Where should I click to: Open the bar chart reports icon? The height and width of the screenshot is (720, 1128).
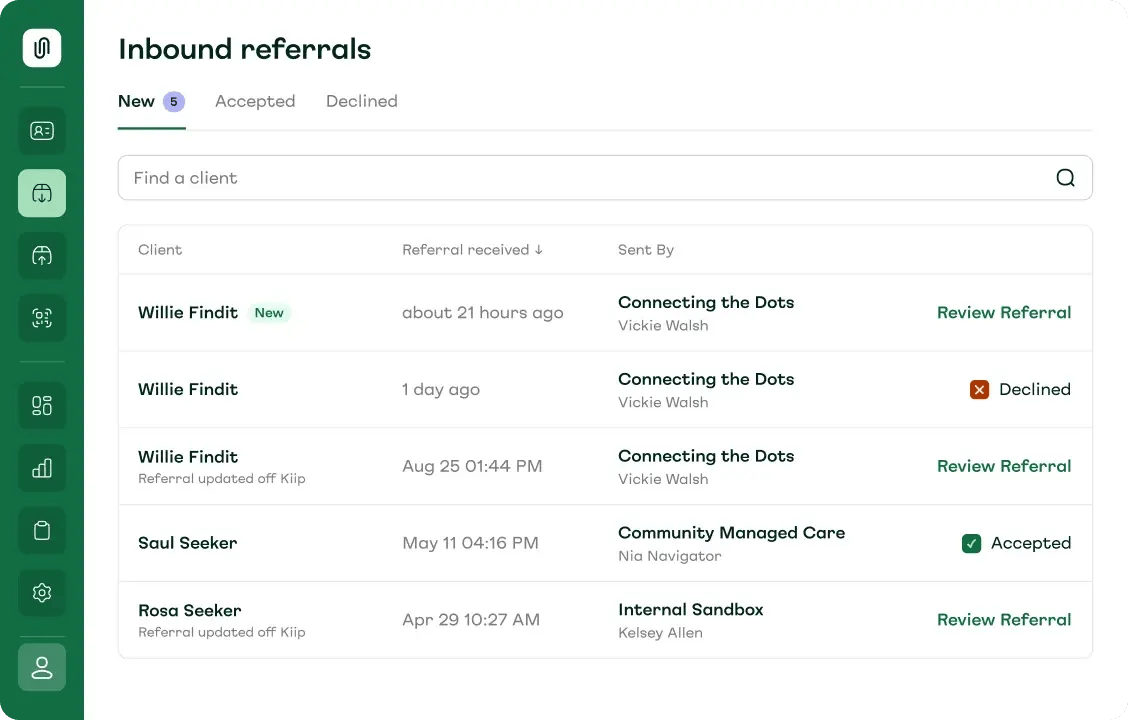42,468
